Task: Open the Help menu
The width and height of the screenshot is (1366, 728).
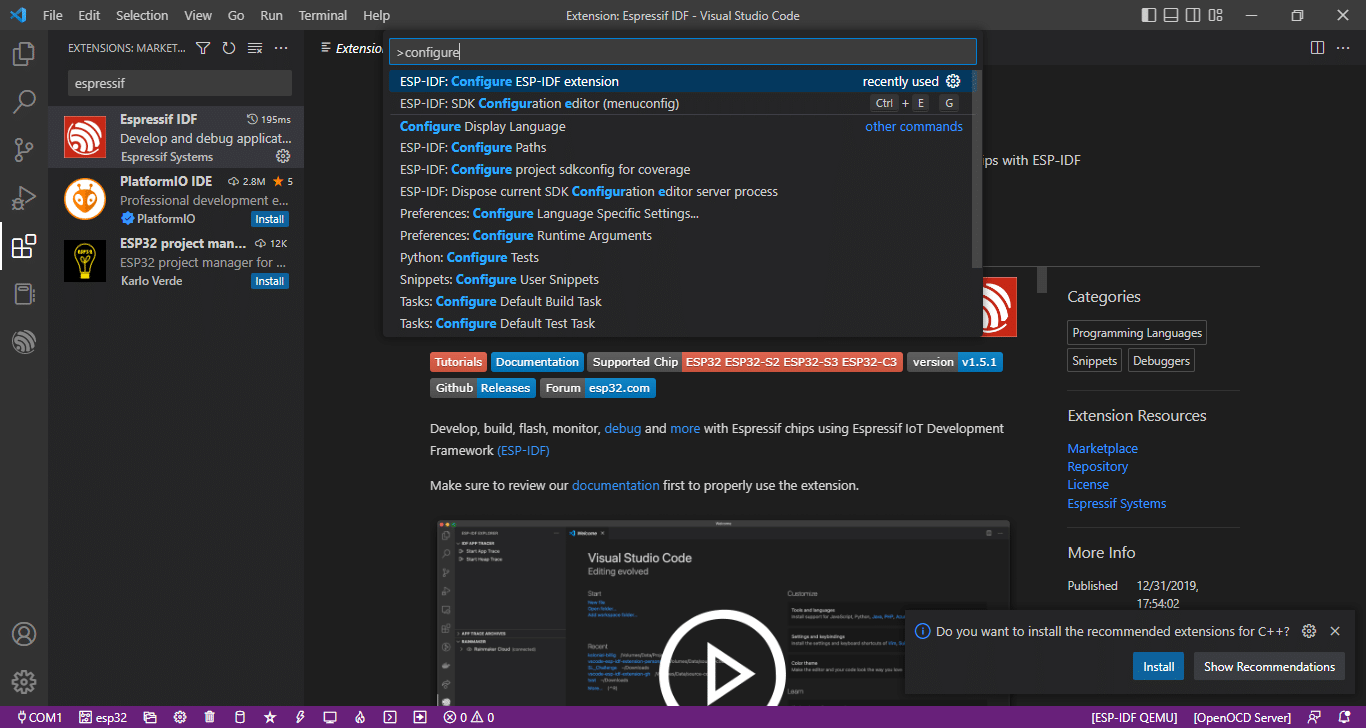Action: coord(377,15)
